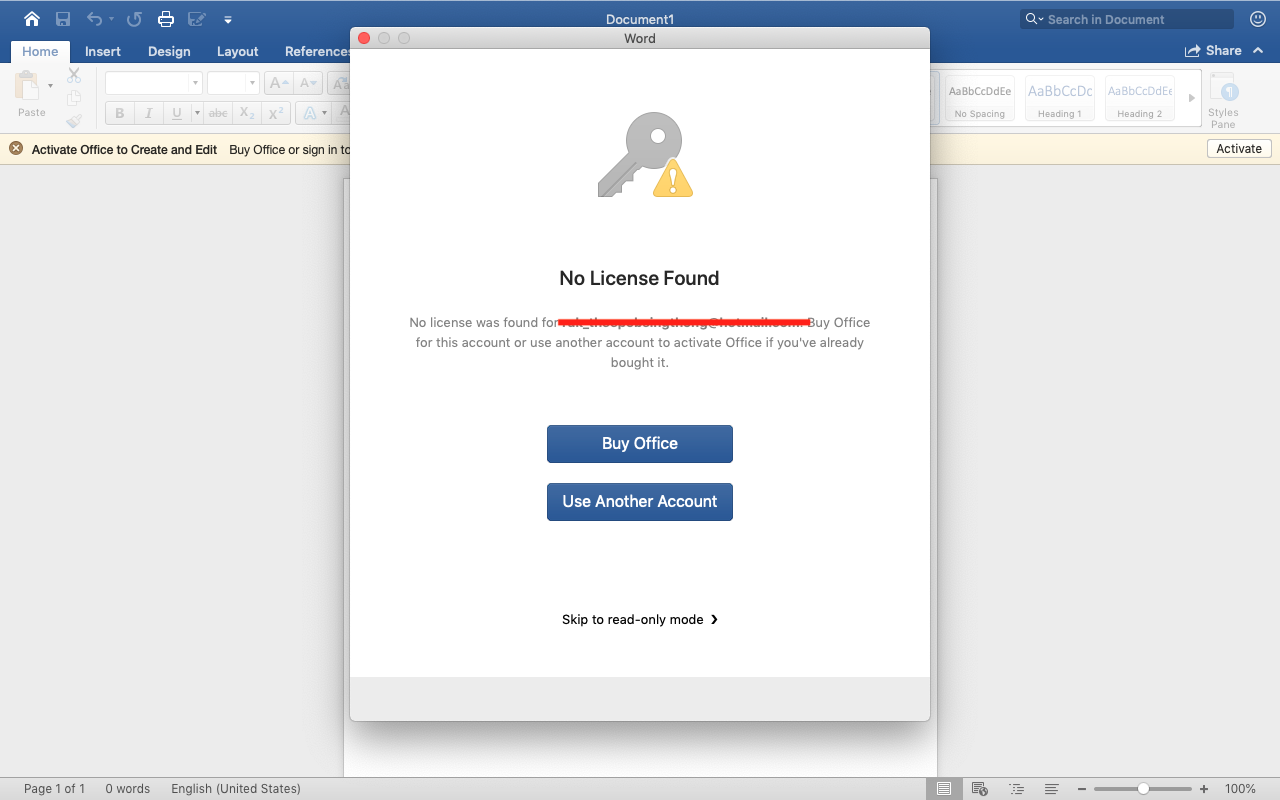This screenshot has height=800, width=1280.
Task: Open the Insert tab
Action: [103, 52]
